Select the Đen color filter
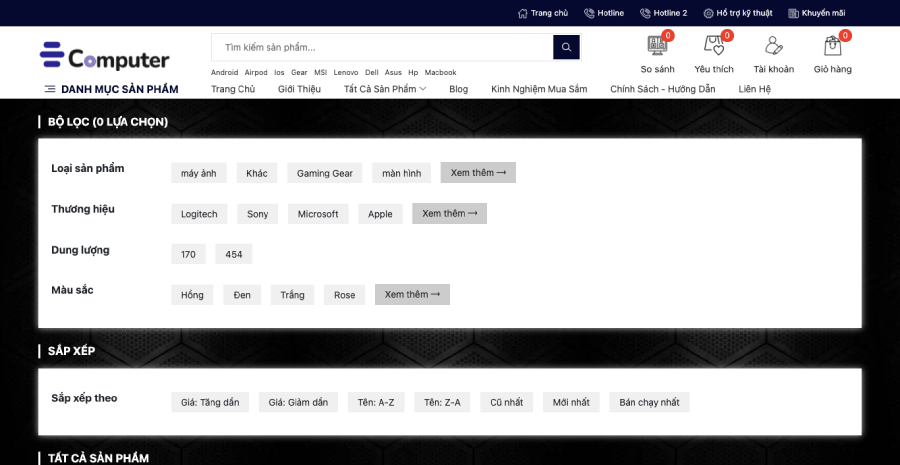 pyautogui.click(x=242, y=294)
